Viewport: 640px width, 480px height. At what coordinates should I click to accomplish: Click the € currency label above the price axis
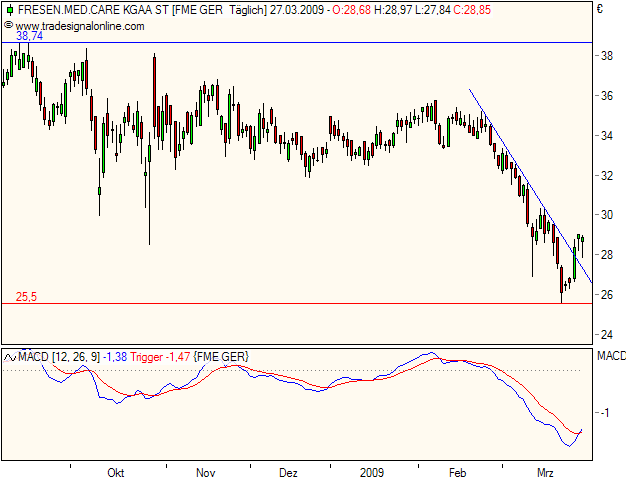click(599, 10)
